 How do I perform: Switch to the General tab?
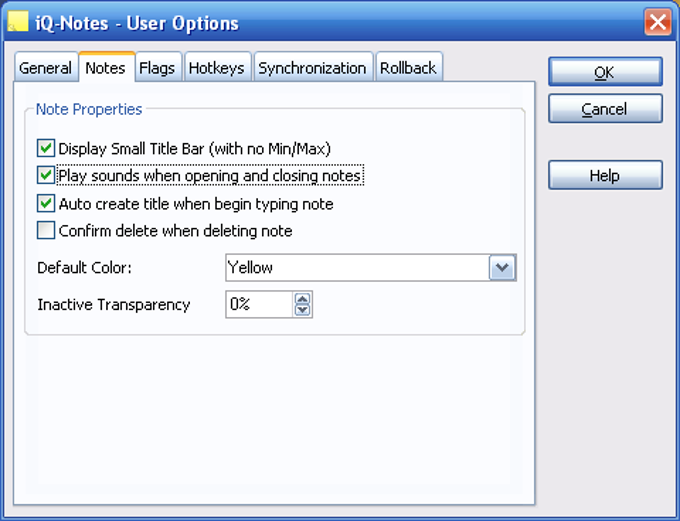[46, 68]
